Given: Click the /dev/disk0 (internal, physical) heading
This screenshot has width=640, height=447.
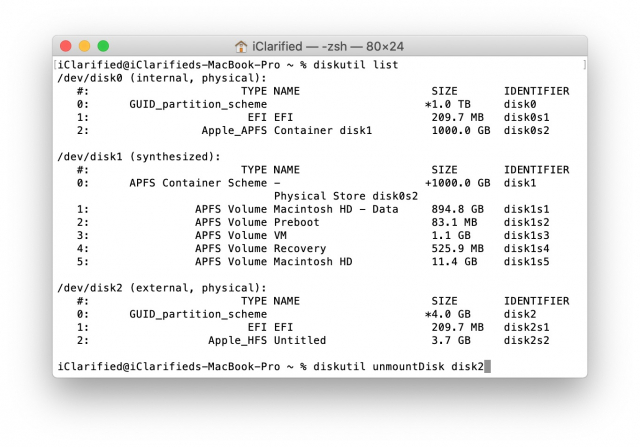Looking at the screenshot, I should [x=162, y=78].
